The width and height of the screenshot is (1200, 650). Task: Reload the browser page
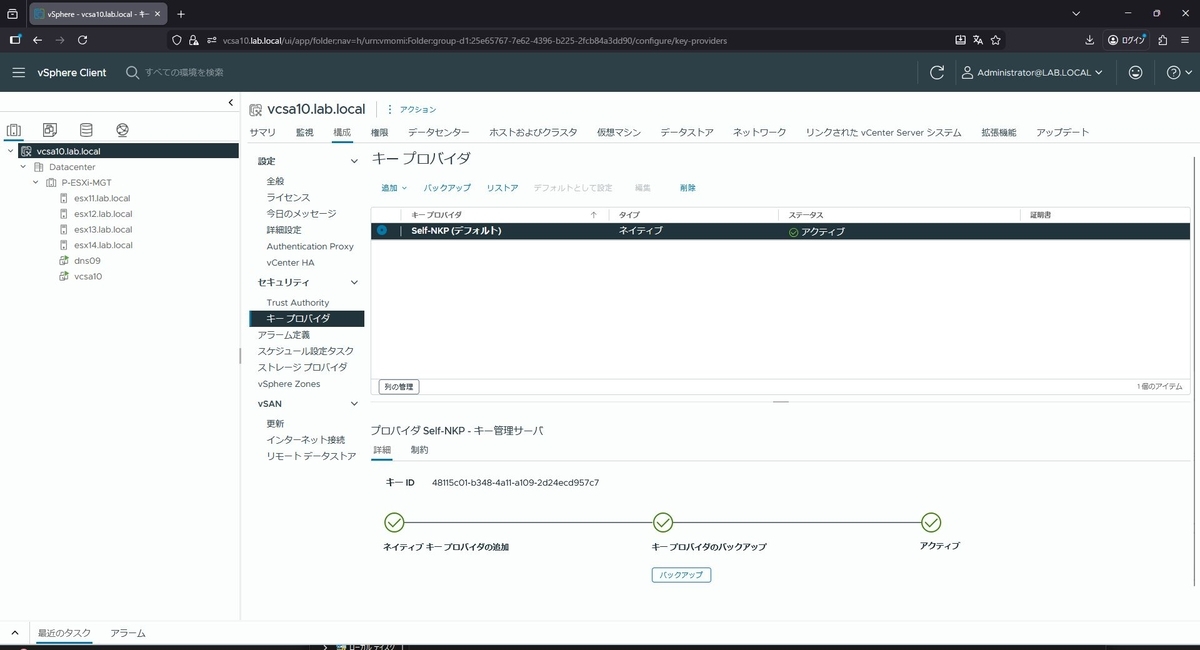82,40
